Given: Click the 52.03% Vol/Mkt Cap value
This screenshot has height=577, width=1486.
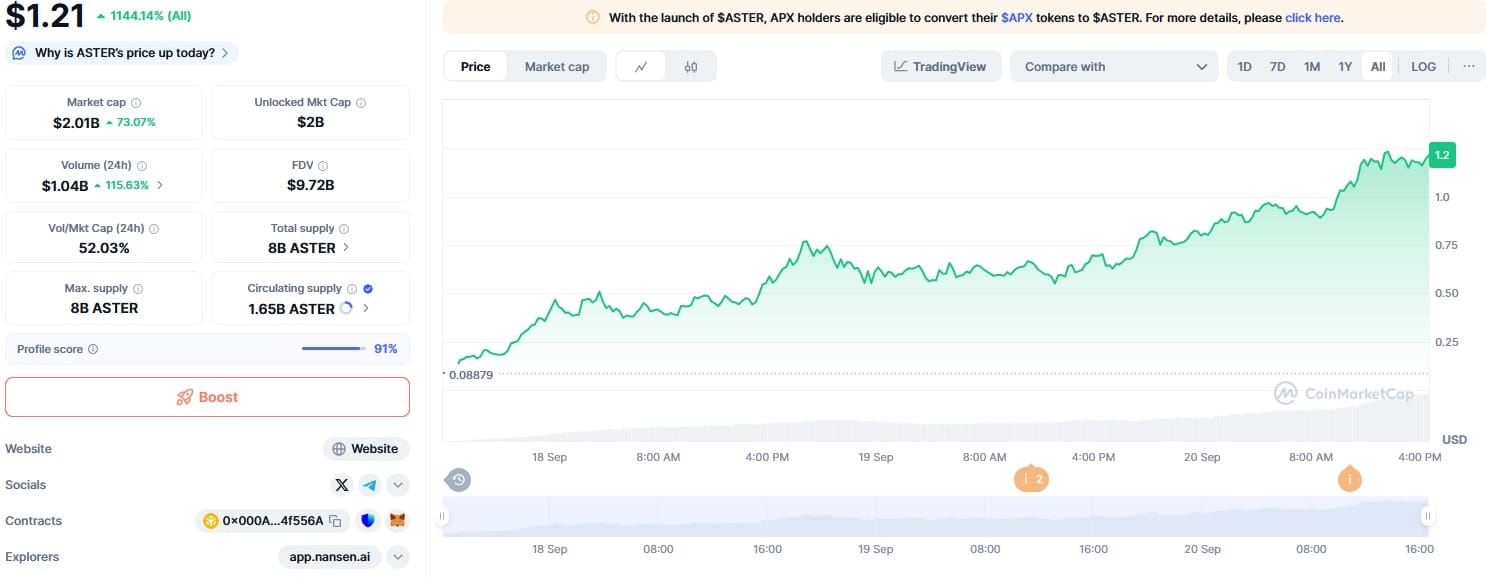Looking at the screenshot, I should [x=104, y=248].
